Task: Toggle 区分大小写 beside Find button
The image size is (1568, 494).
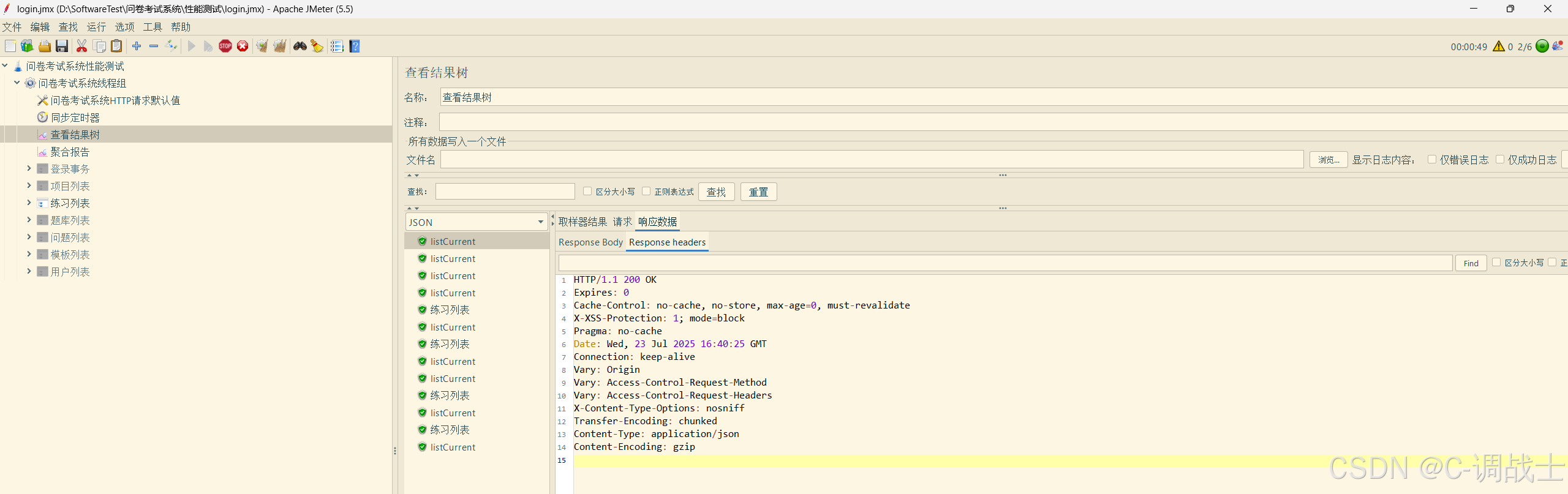Action: (x=1496, y=262)
